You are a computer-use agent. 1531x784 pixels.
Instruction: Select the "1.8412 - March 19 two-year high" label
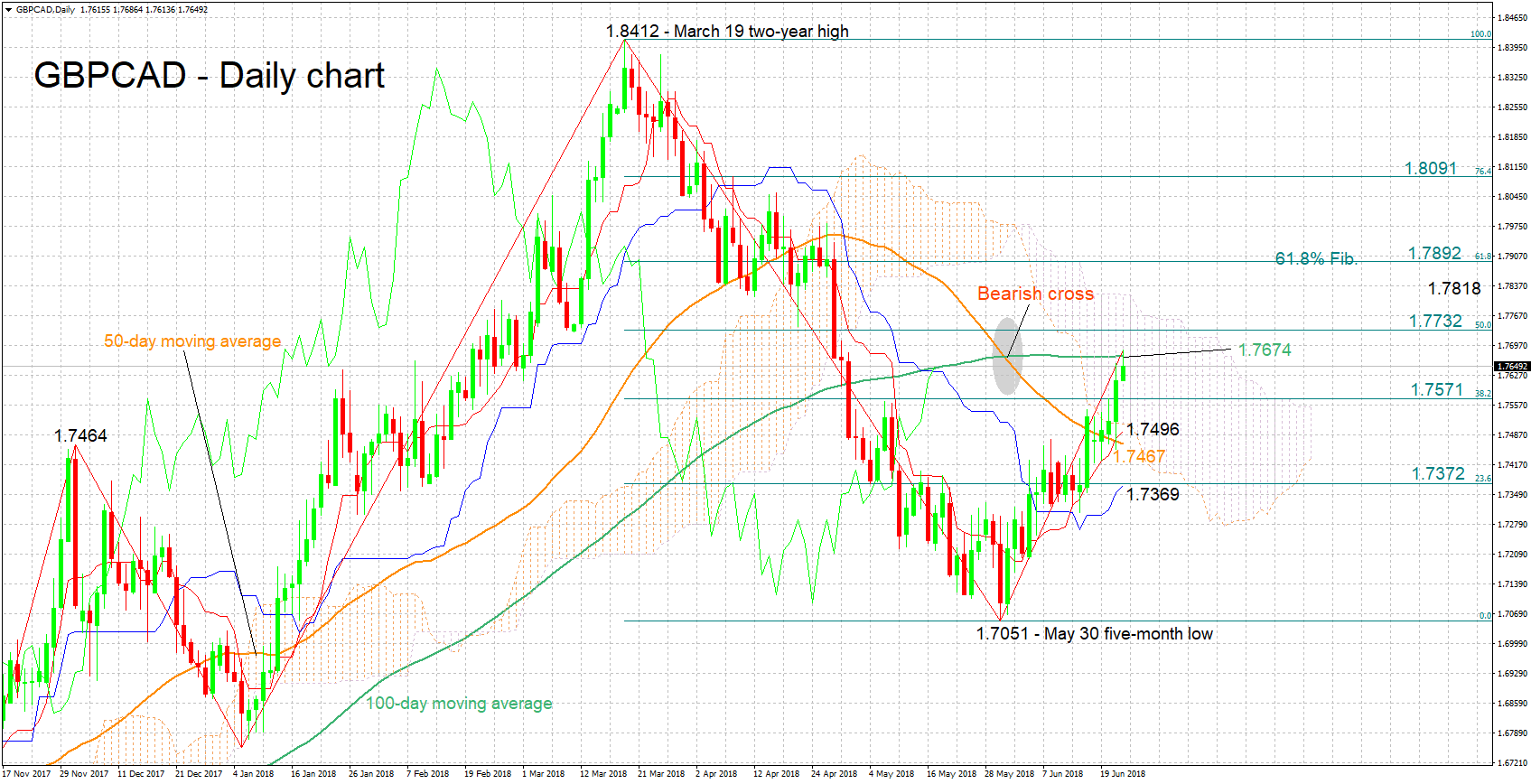point(727,32)
